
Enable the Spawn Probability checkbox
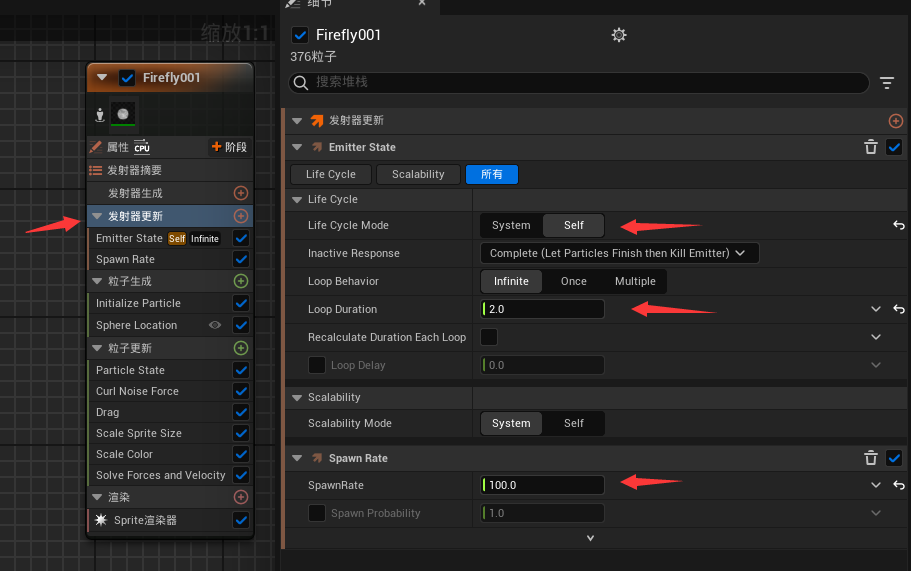[317, 513]
